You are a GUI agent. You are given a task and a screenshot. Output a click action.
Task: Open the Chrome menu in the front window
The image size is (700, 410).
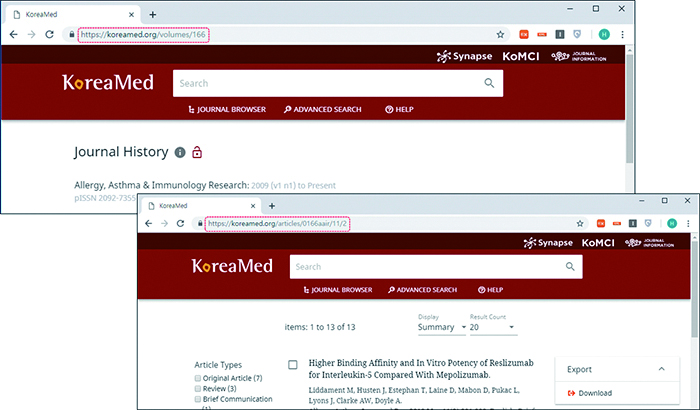click(688, 223)
